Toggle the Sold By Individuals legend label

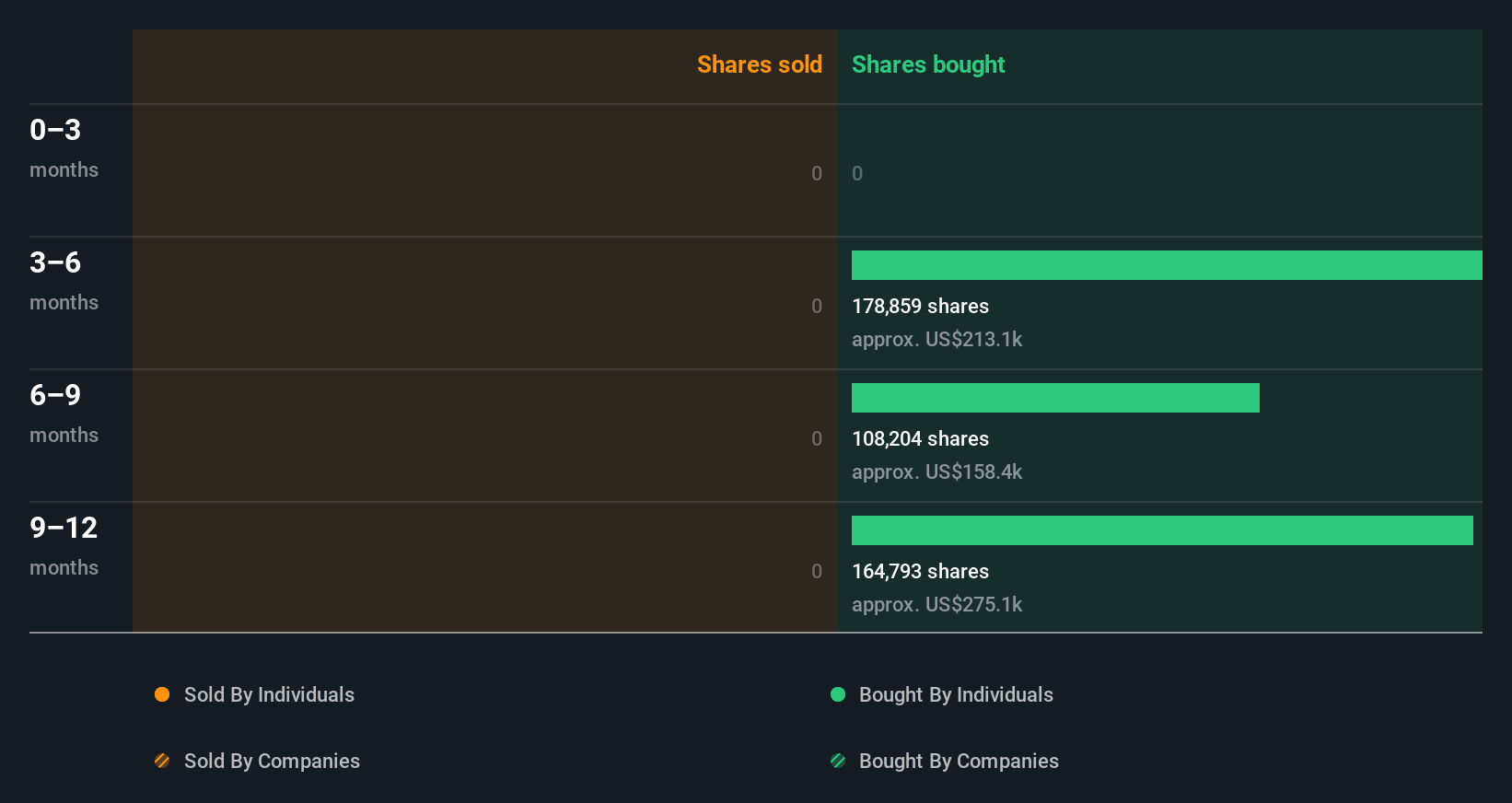pyautogui.click(x=269, y=694)
